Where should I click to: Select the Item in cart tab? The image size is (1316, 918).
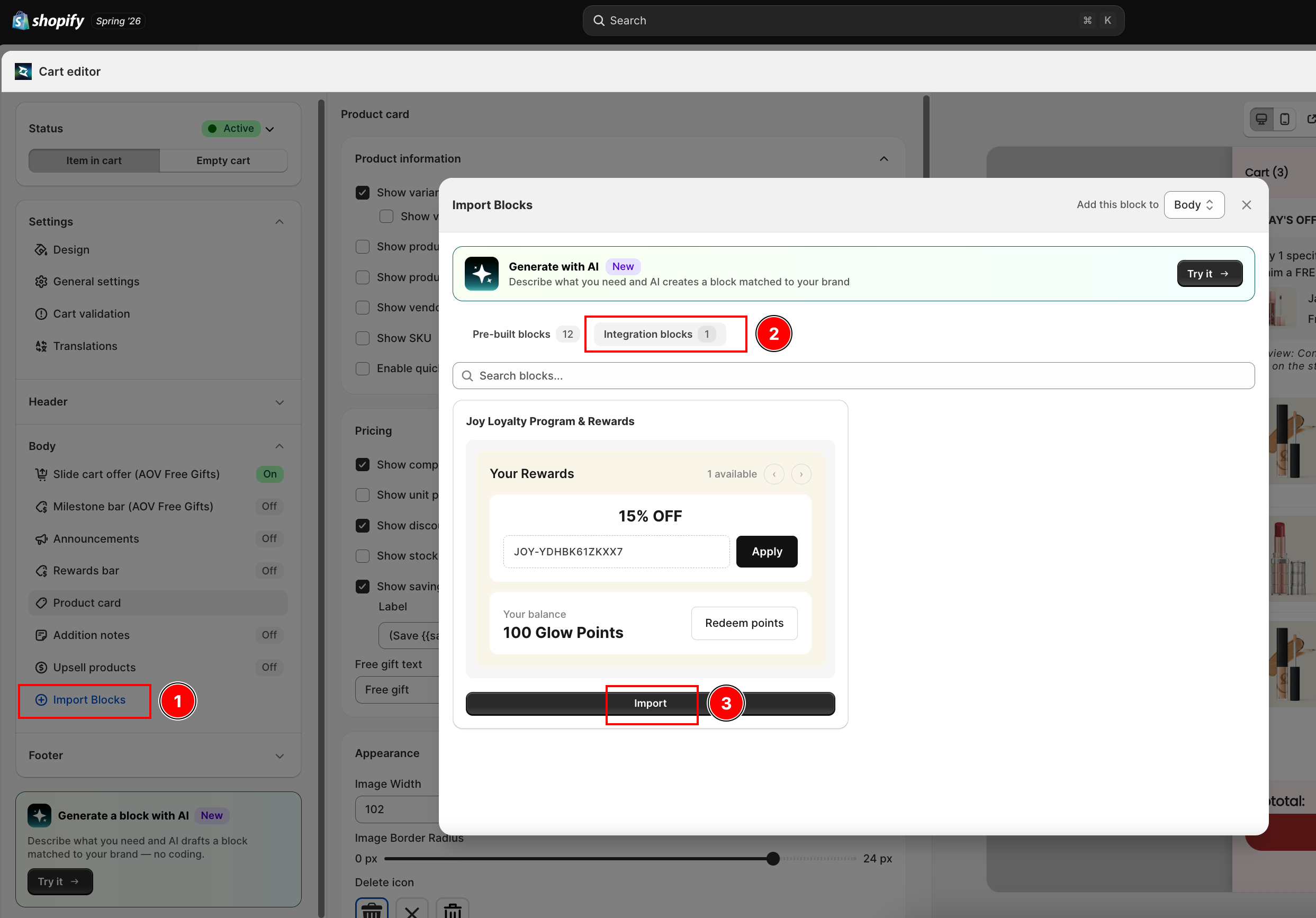94,160
